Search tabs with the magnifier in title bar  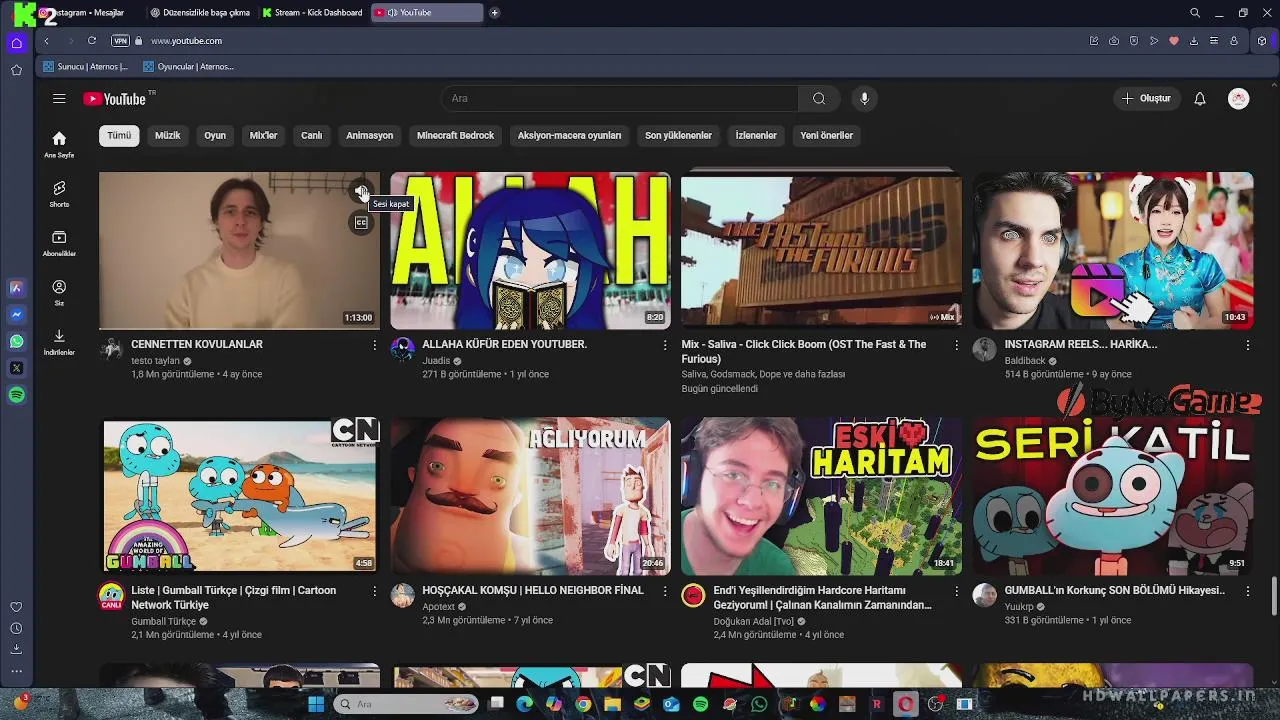click(x=1195, y=13)
